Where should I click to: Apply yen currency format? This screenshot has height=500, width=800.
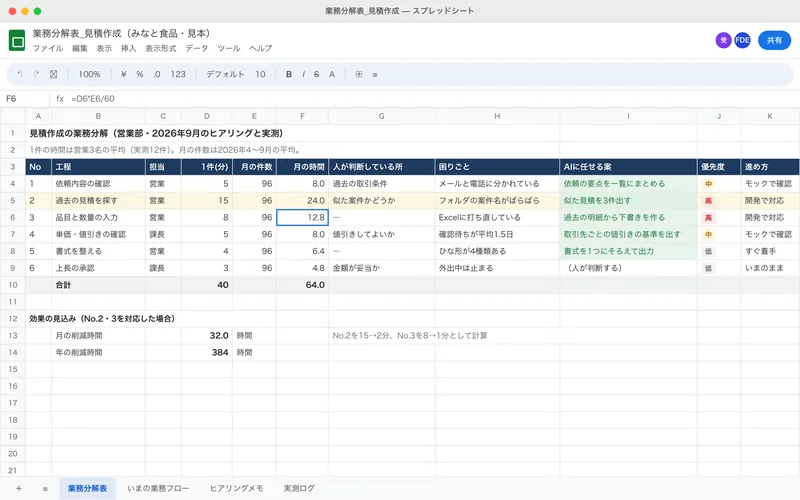coord(123,74)
